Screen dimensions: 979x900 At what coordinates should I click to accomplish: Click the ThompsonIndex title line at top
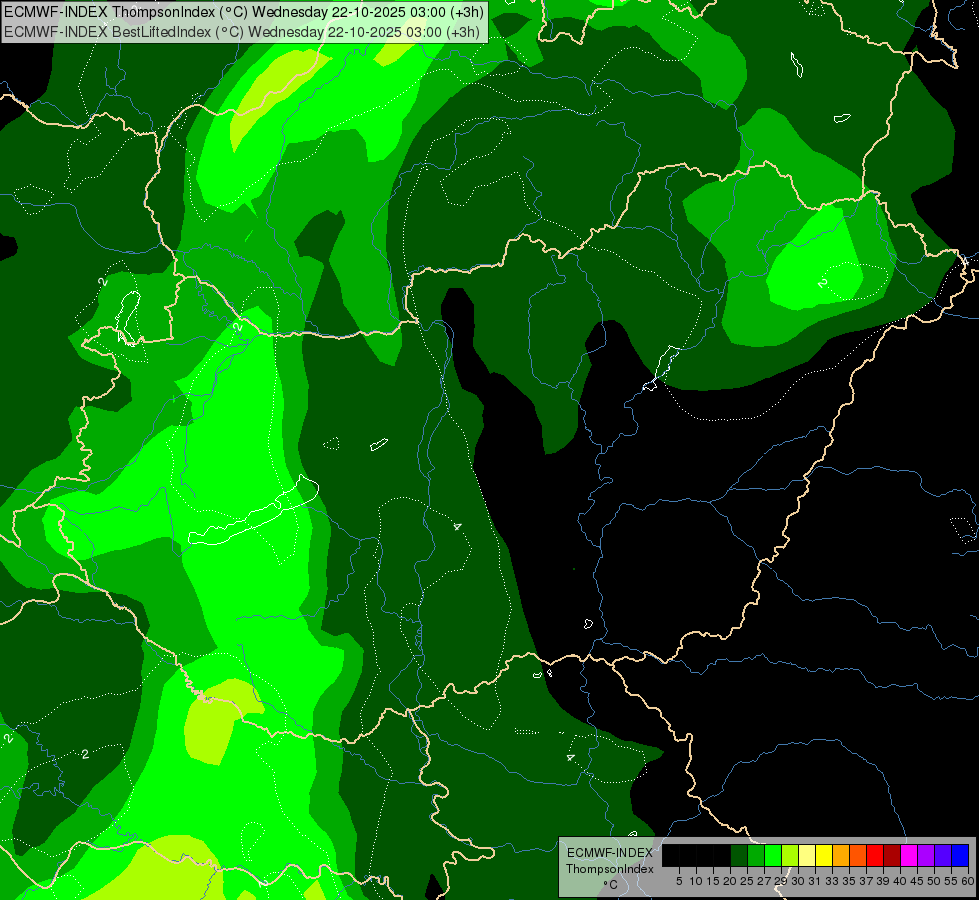244,11
